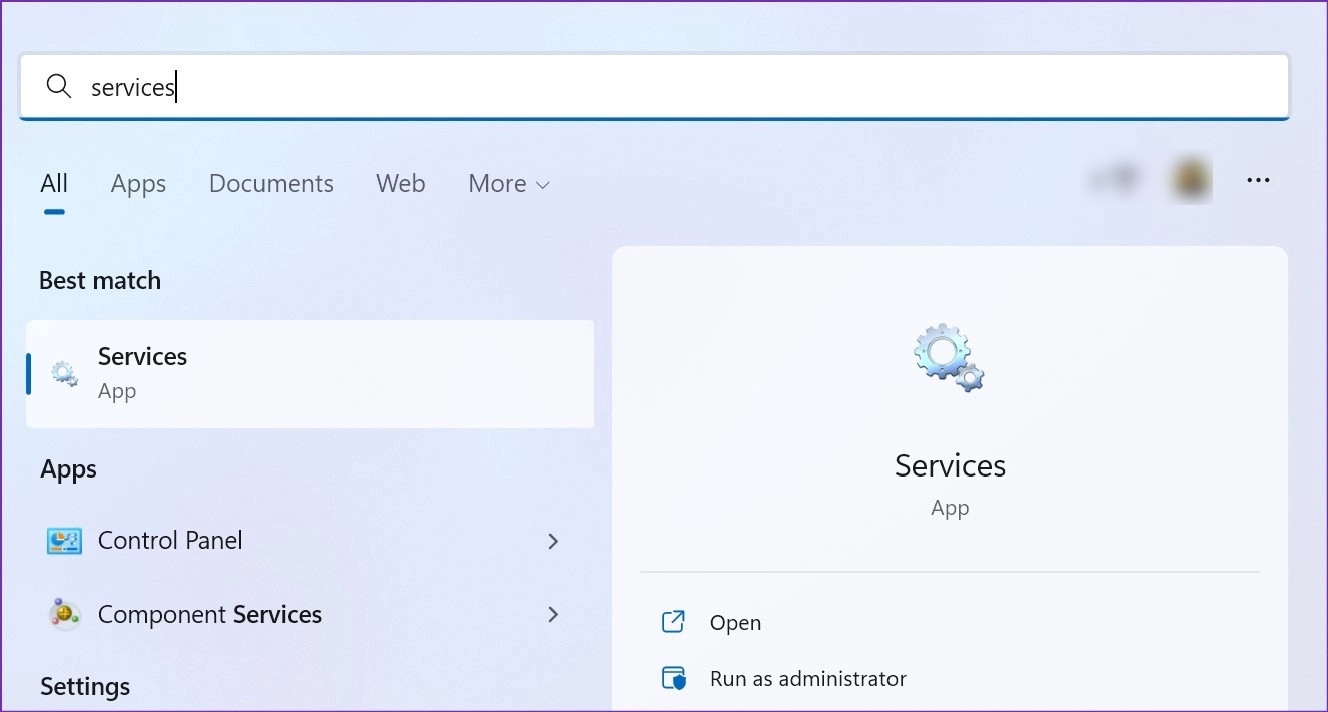Screen dimensions: 1328x712
Task: Expand Control Panel options with its chevron
Action: 553,540
